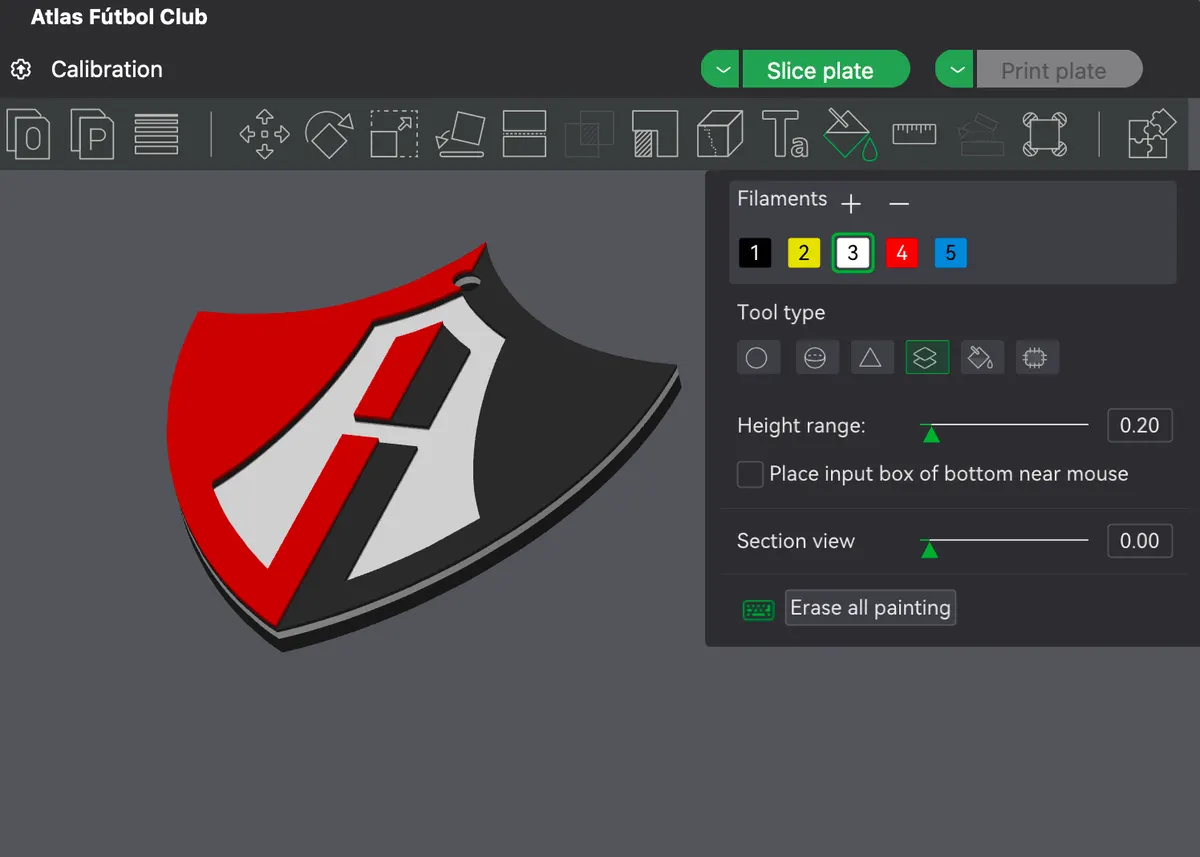Select the Triangle tool type
This screenshot has height=857, width=1200.
[x=871, y=357]
